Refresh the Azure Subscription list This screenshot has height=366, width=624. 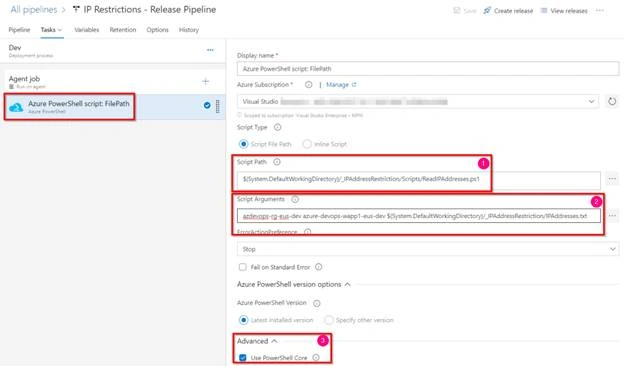[612, 102]
